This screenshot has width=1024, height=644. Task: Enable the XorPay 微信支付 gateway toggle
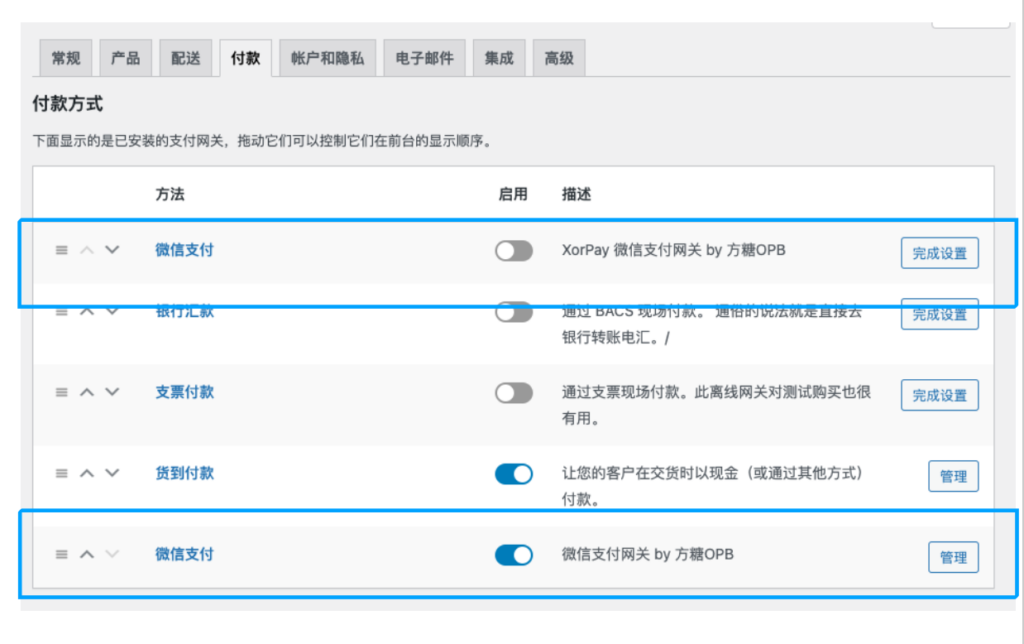click(513, 251)
